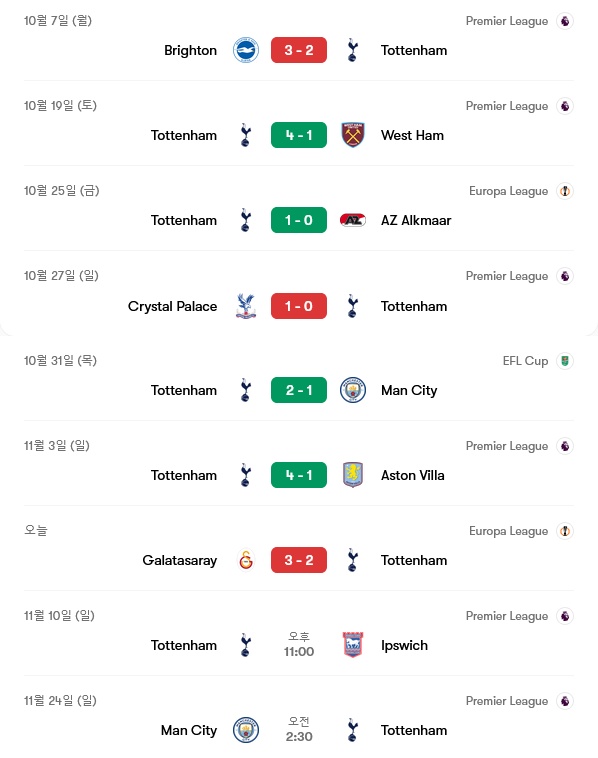Screen dimensions: 598x758
Task: Click the AZ Alkmaar logo
Action: [353, 220]
